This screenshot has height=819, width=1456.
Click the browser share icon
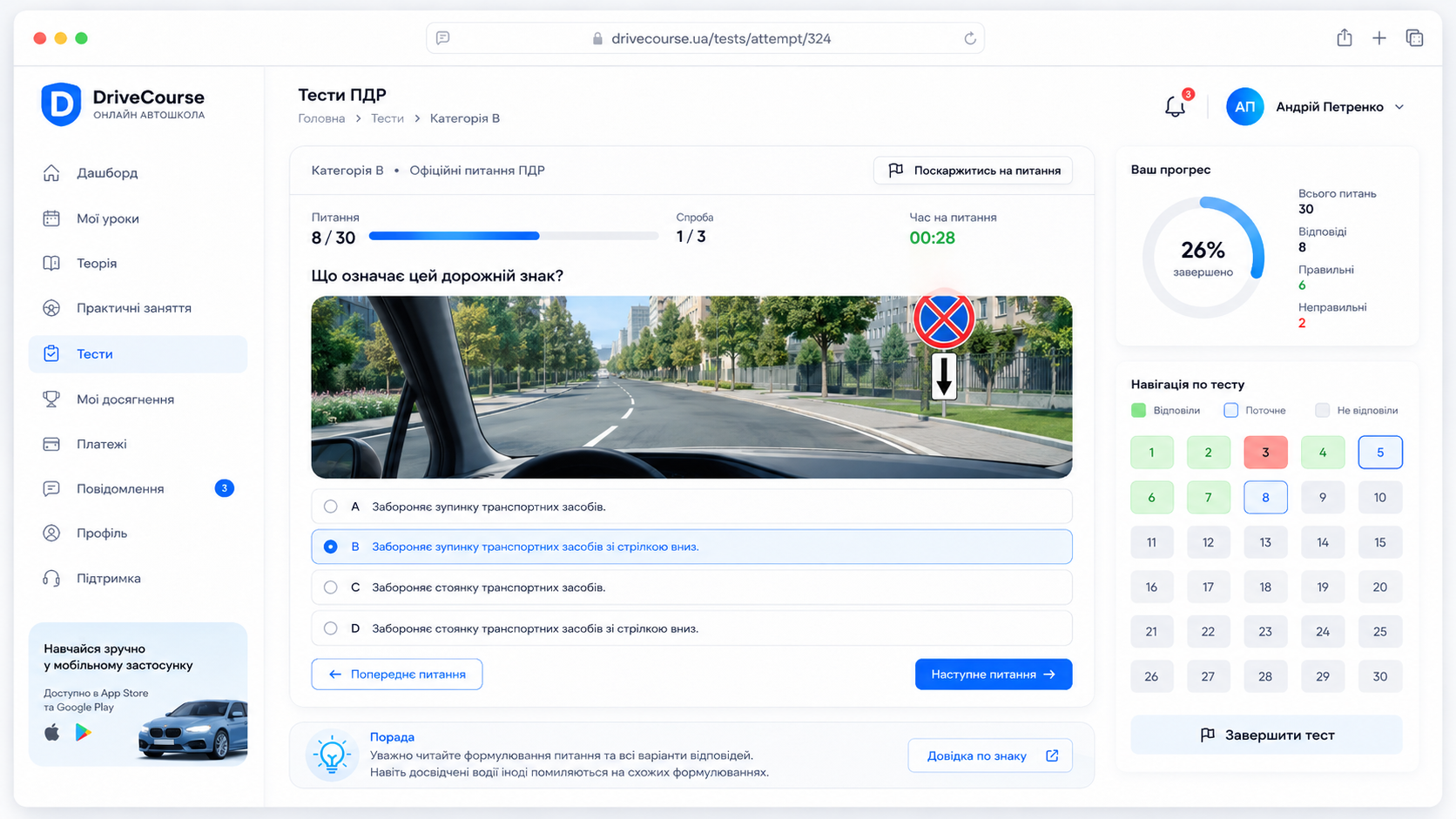[1345, 37]
